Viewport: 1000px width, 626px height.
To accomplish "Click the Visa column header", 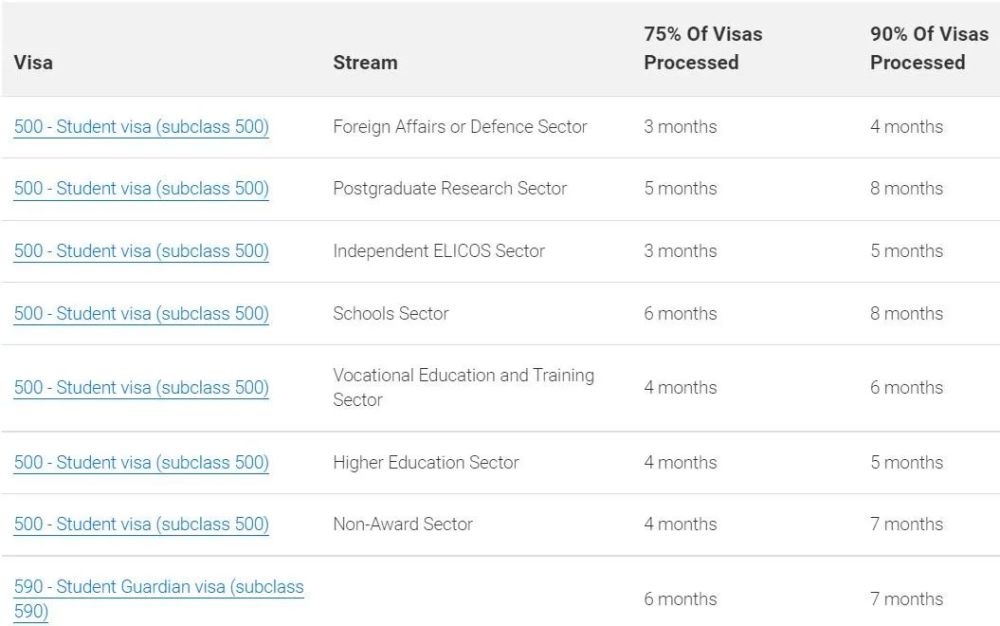I will coord(33,62).
